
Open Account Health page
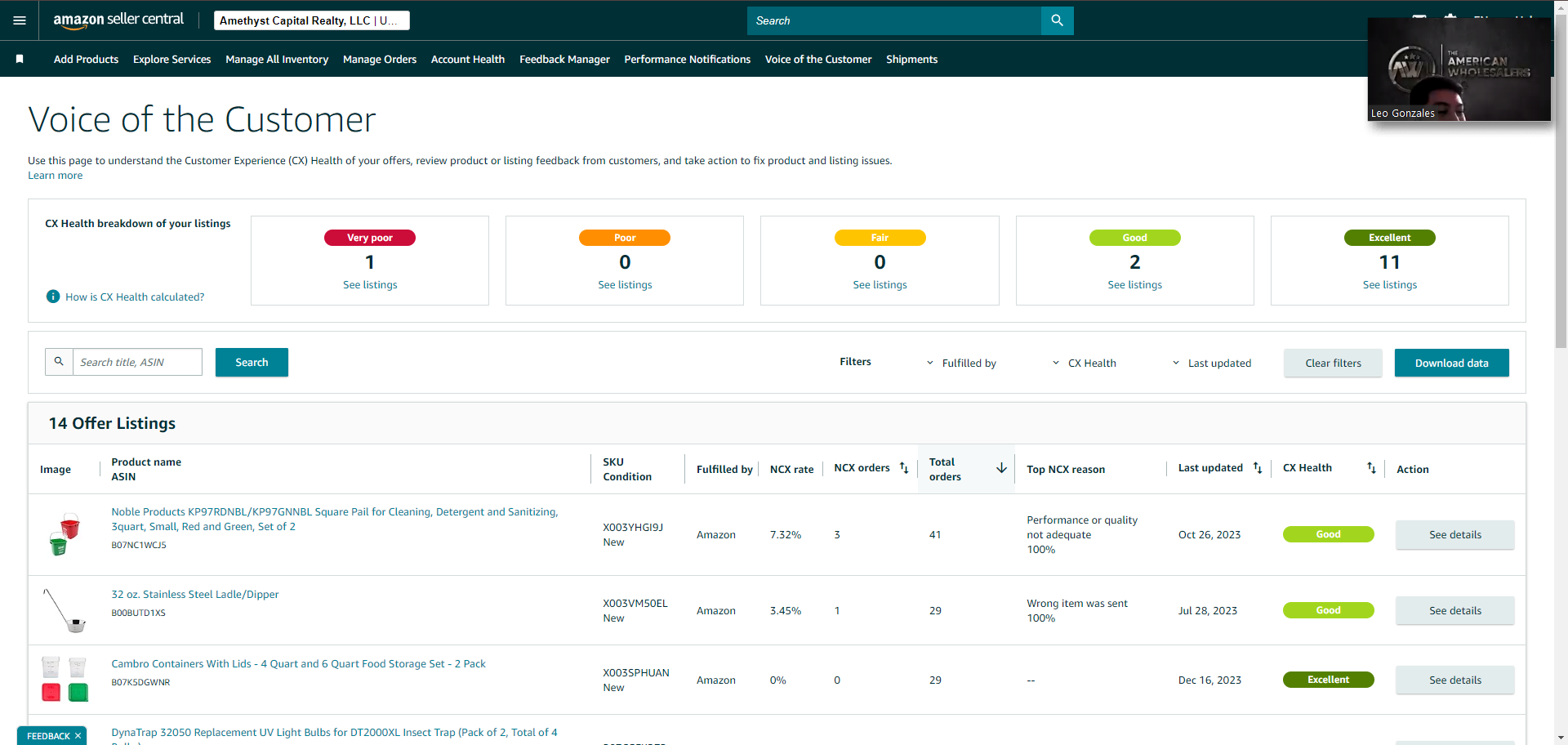pyautogui.click(x=468, y=59)
